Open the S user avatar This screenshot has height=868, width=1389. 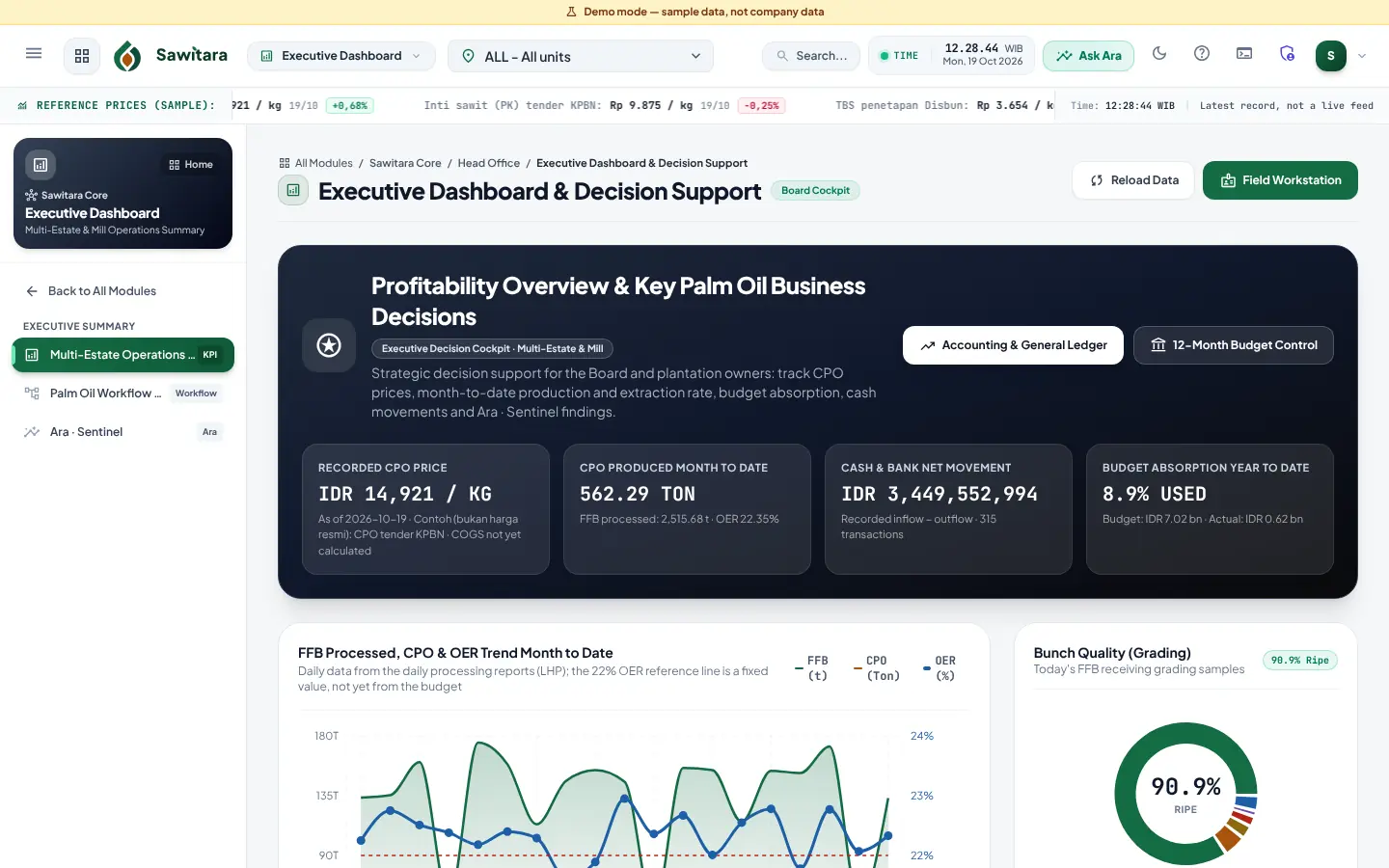[x=1331, y=56]
